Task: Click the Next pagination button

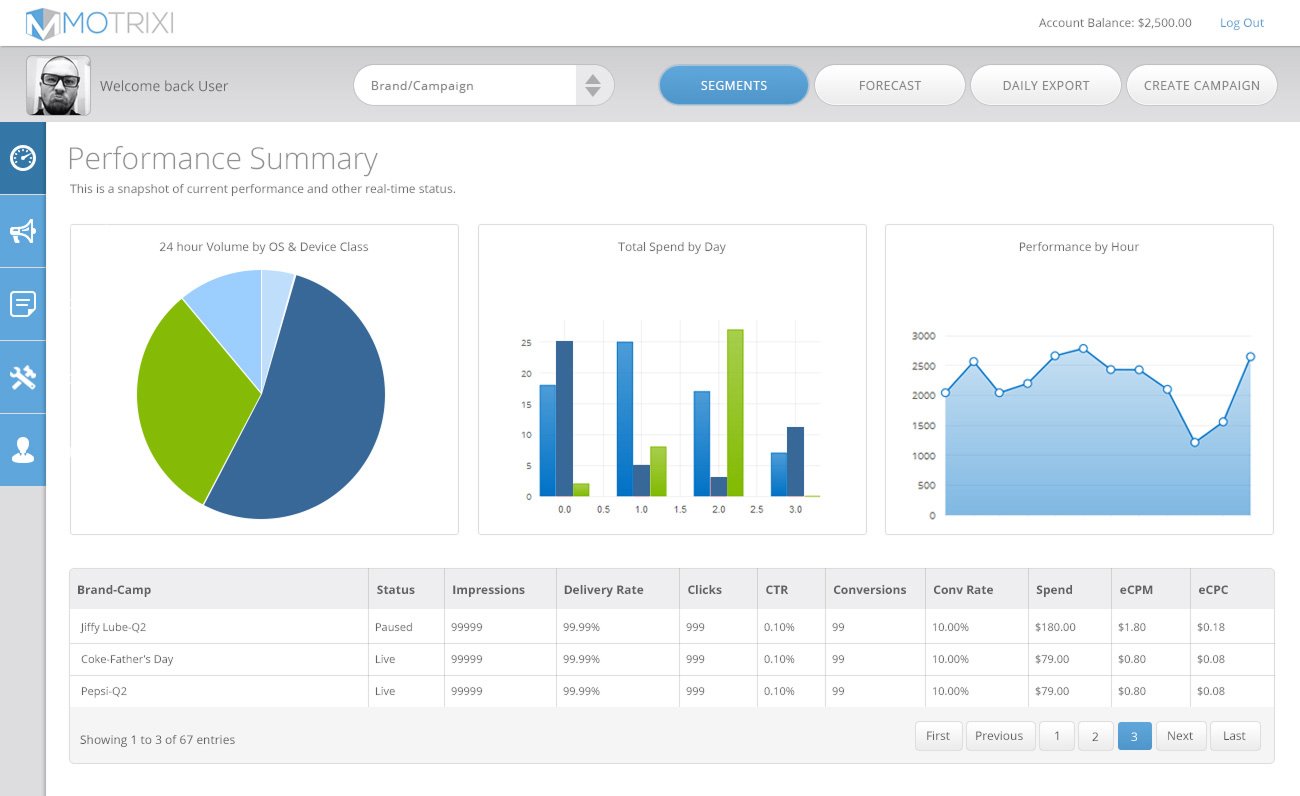Action: click(x=1180, y=736)
